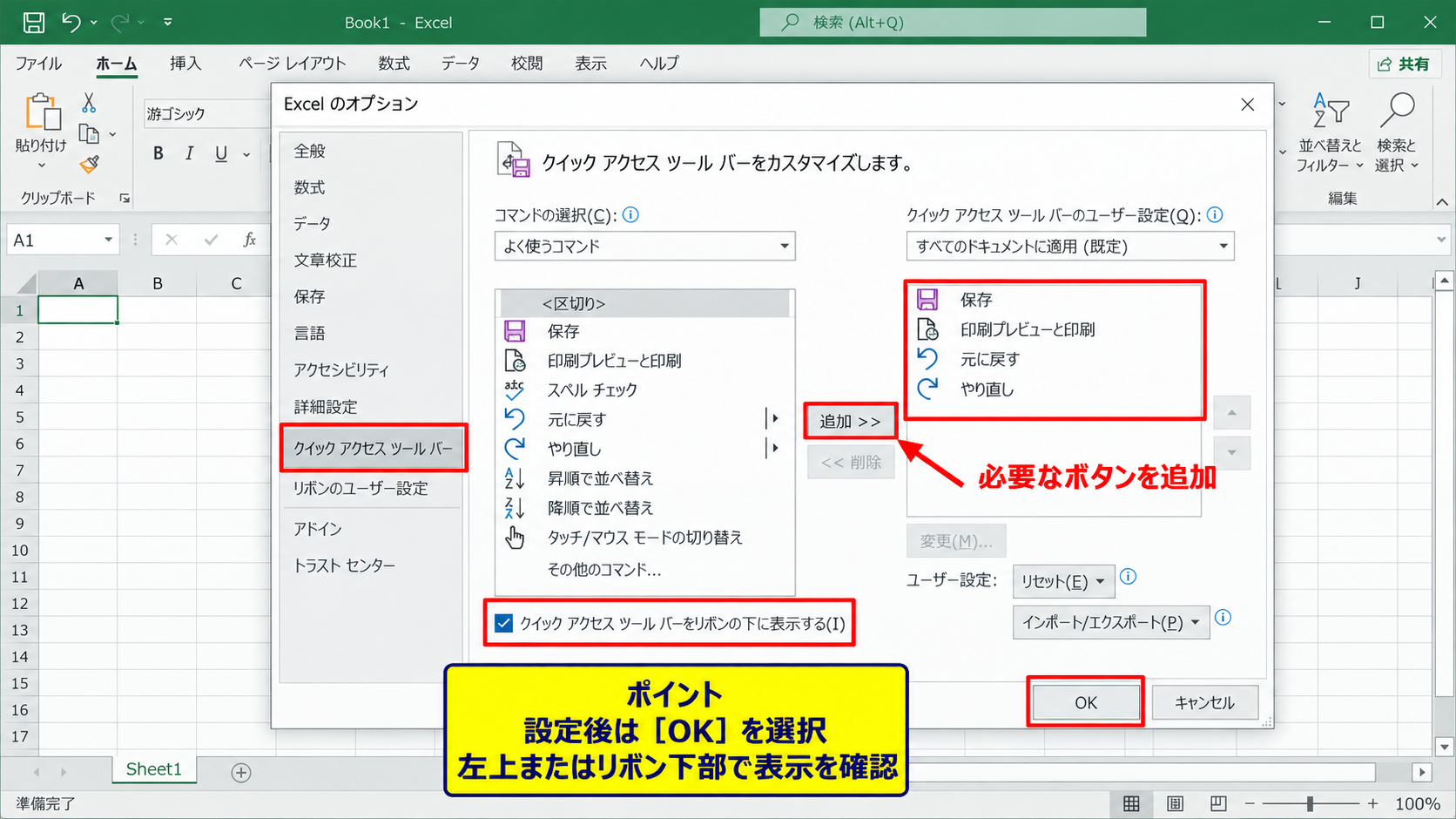Click the 追加 >> button
The height and width of the screenshot is (819, 1456).
tap(850, 421)
